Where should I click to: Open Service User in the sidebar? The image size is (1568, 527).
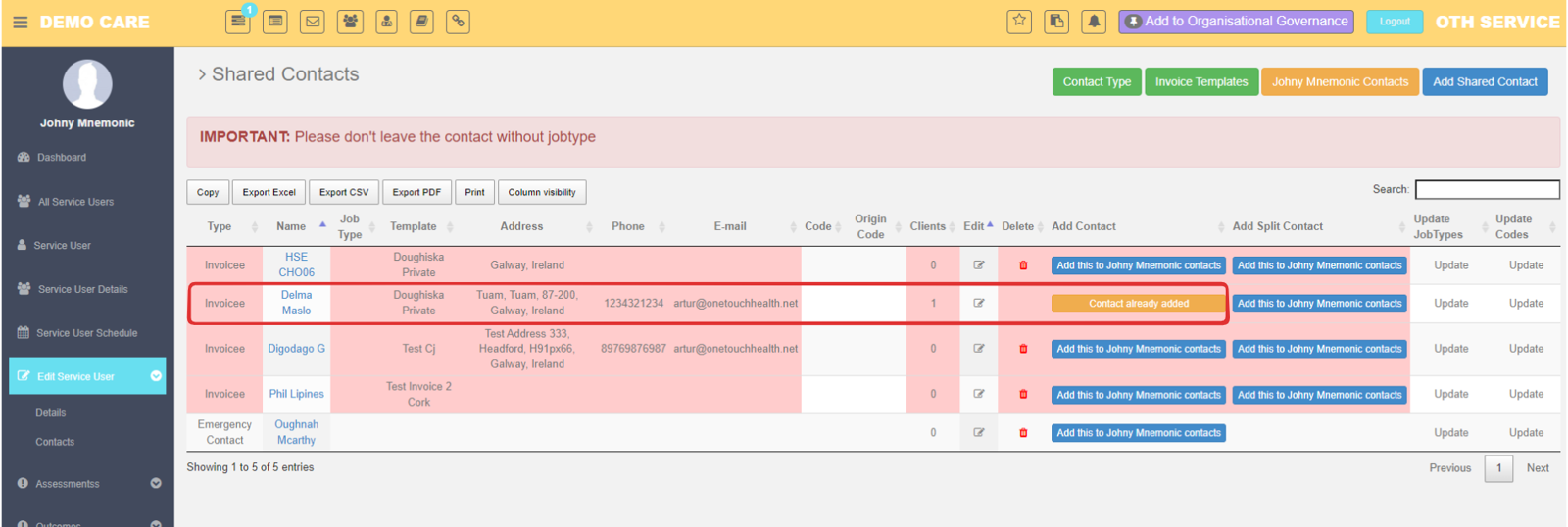62,246
